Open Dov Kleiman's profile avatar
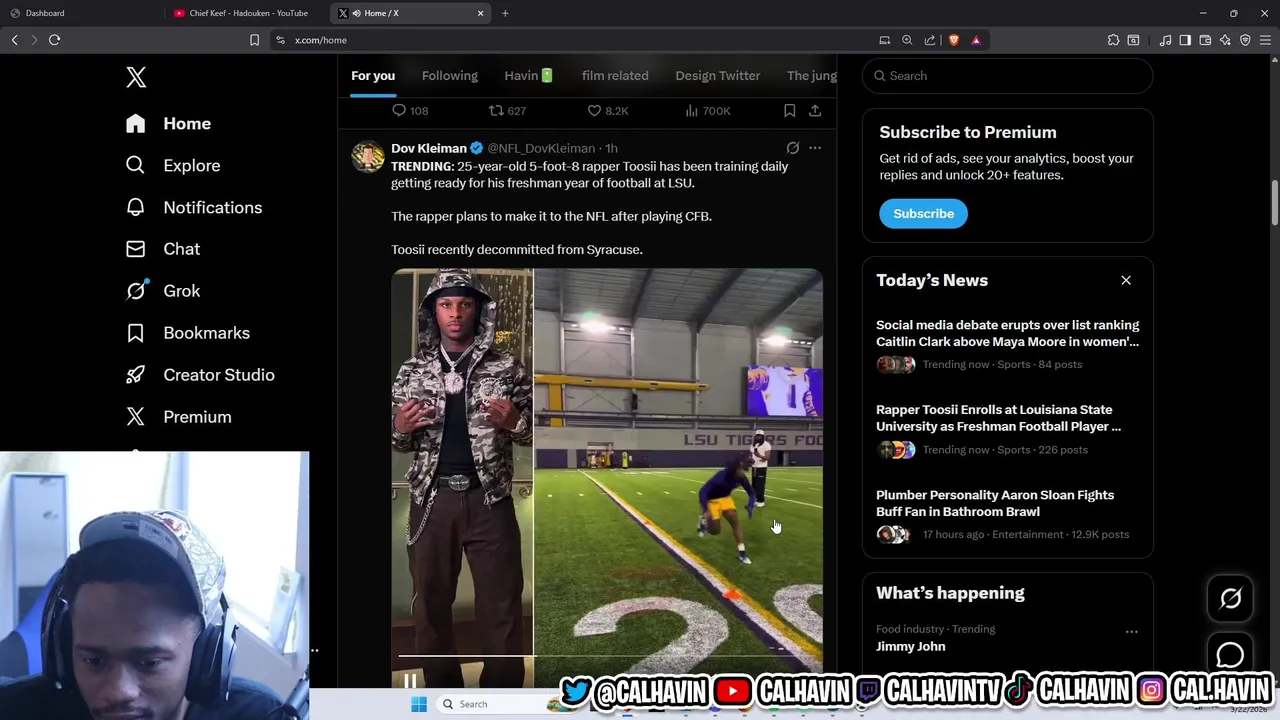1280x720 pixels. coord(368,157)
